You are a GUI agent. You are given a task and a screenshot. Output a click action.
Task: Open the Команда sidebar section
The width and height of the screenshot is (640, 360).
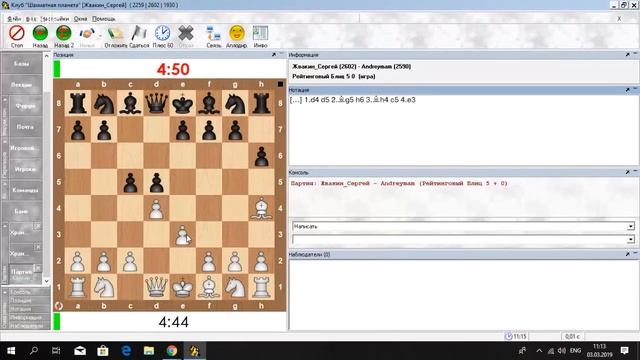coord(25,190)
